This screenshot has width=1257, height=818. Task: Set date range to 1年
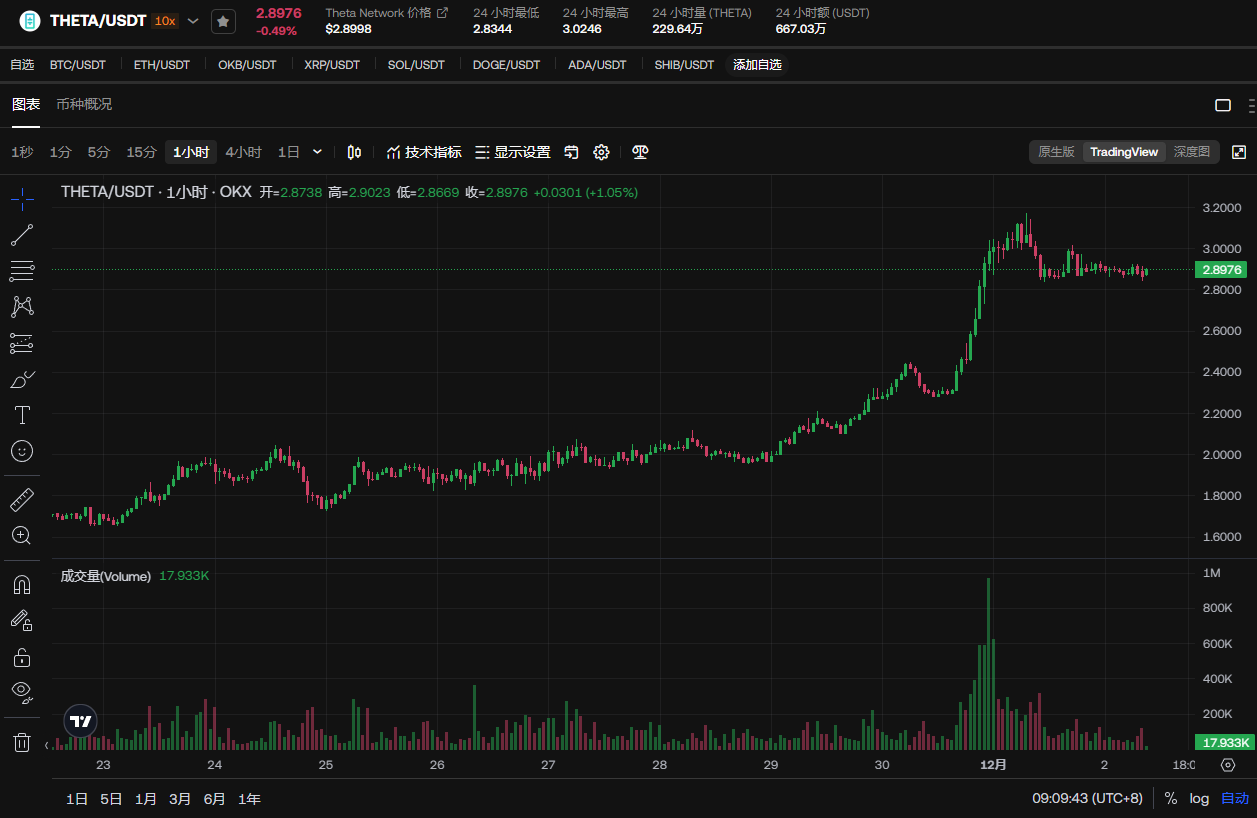pos(249,799)
